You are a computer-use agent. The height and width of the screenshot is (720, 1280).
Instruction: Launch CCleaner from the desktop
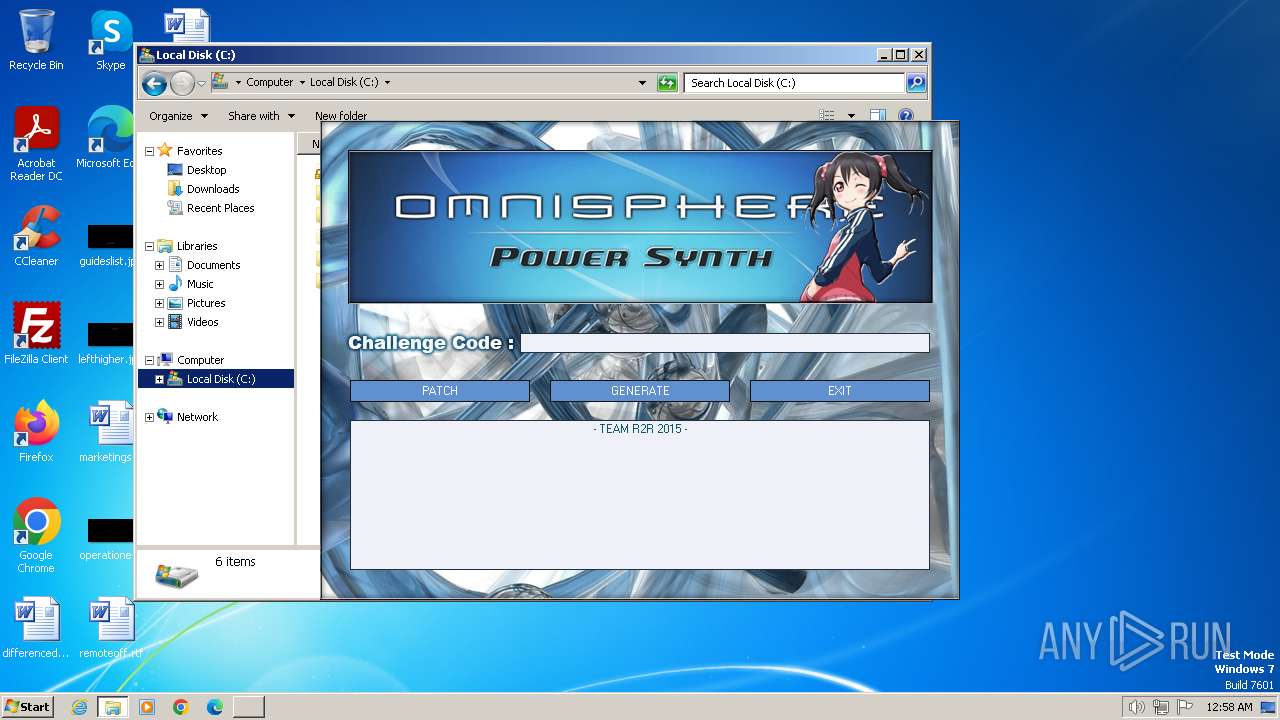click(x=36, y=236)
